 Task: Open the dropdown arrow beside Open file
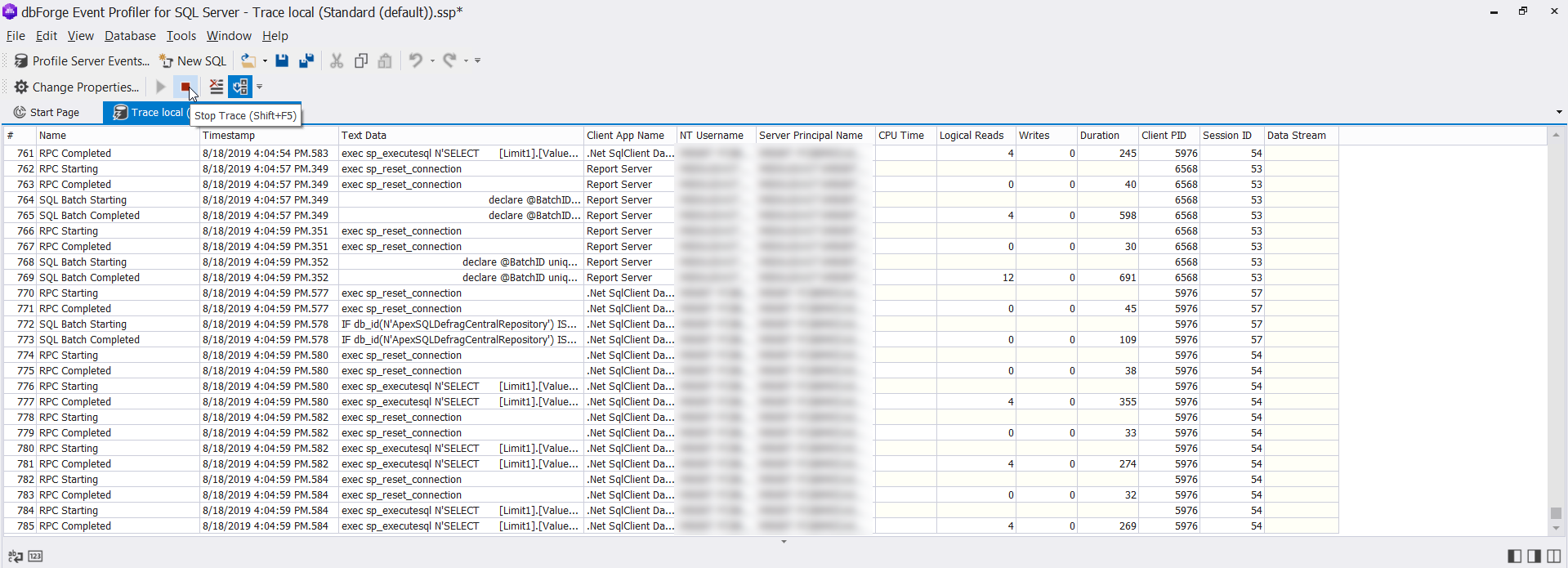tap(265, 61)
